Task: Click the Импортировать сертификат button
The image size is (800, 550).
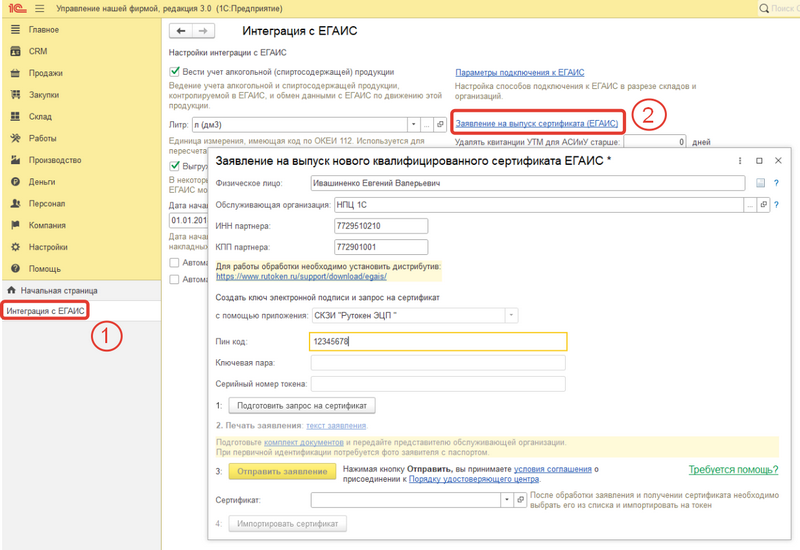Action: tap(287, 523)
